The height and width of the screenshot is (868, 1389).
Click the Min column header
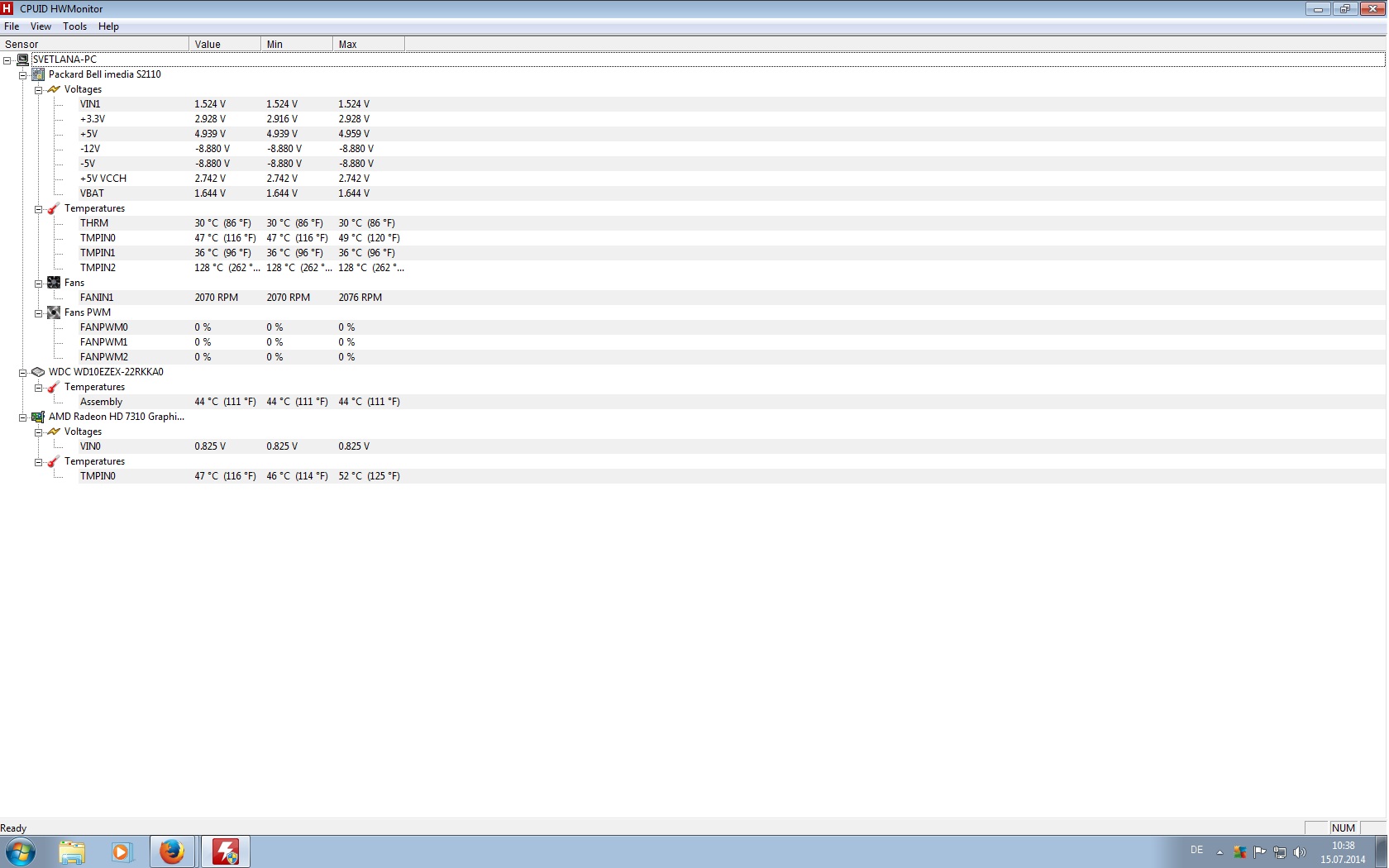click(x=297, y=44)
